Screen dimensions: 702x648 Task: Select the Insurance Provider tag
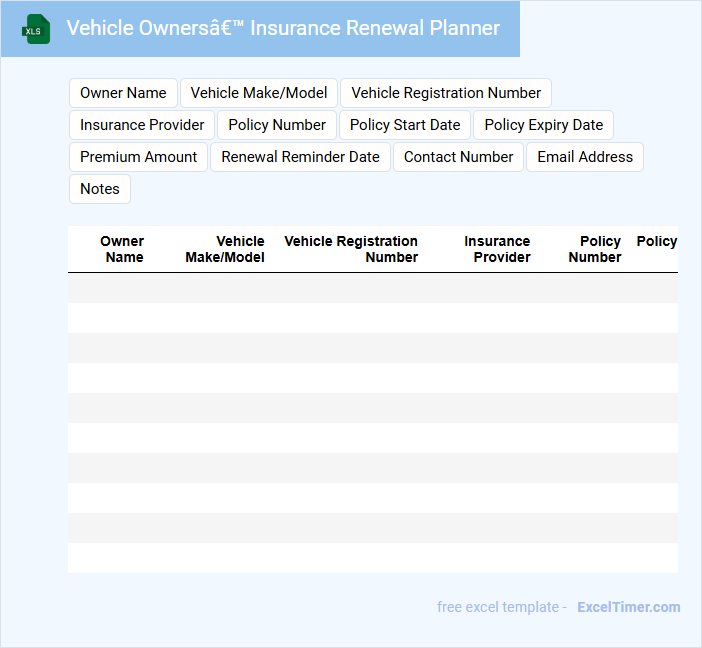click(x=142, y=125)
